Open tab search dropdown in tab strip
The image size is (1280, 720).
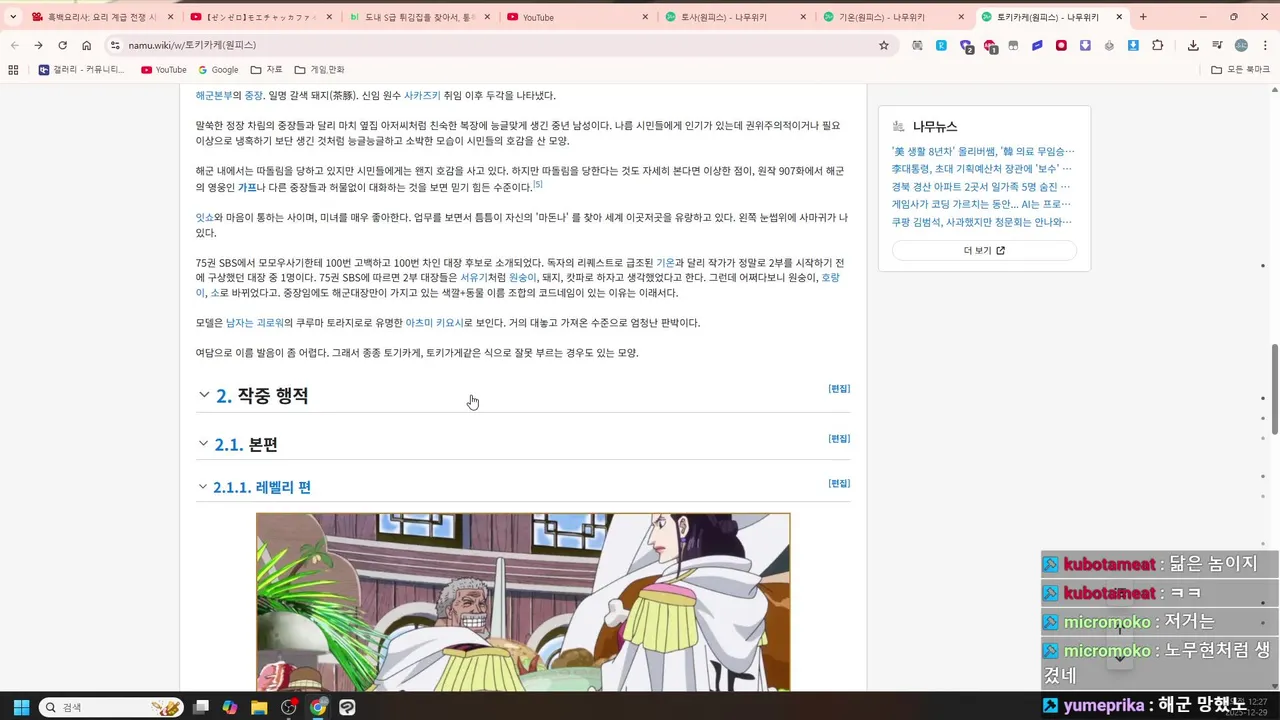(x=13, y=17)
